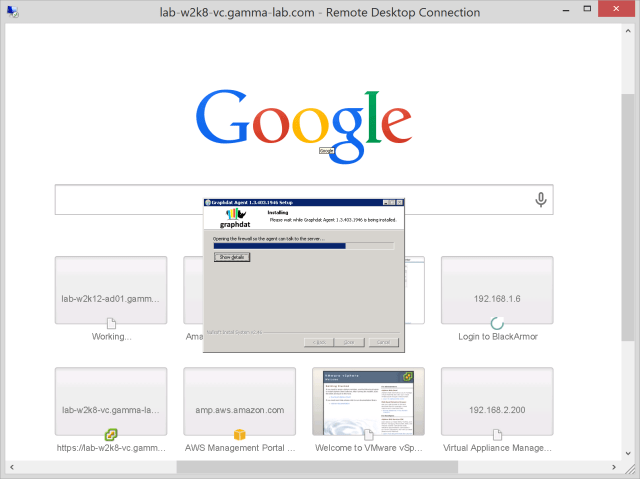Click the vertical scrollbar thumb
This screenshot has height=479, width=640.
(628, 217)
